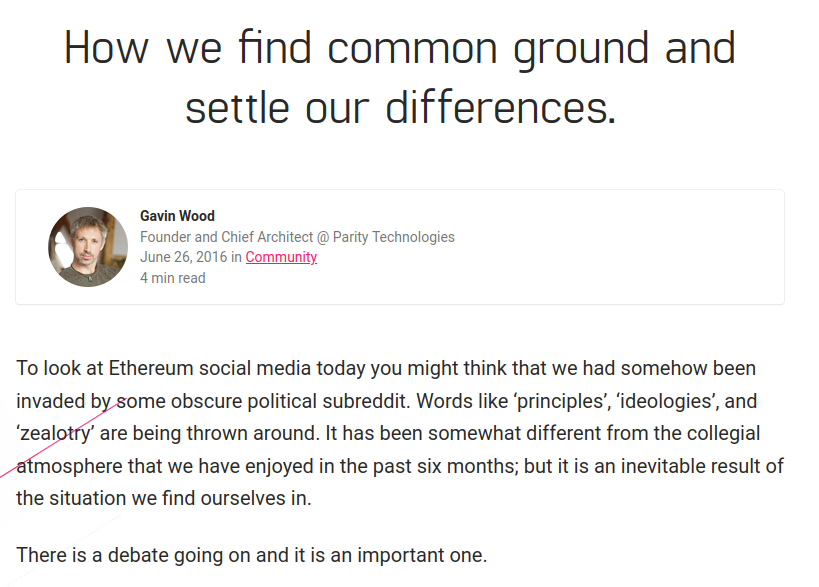Click the 'settle our differences.' headline line
Screen dimensions: 819x587
(x=400, y=107)
